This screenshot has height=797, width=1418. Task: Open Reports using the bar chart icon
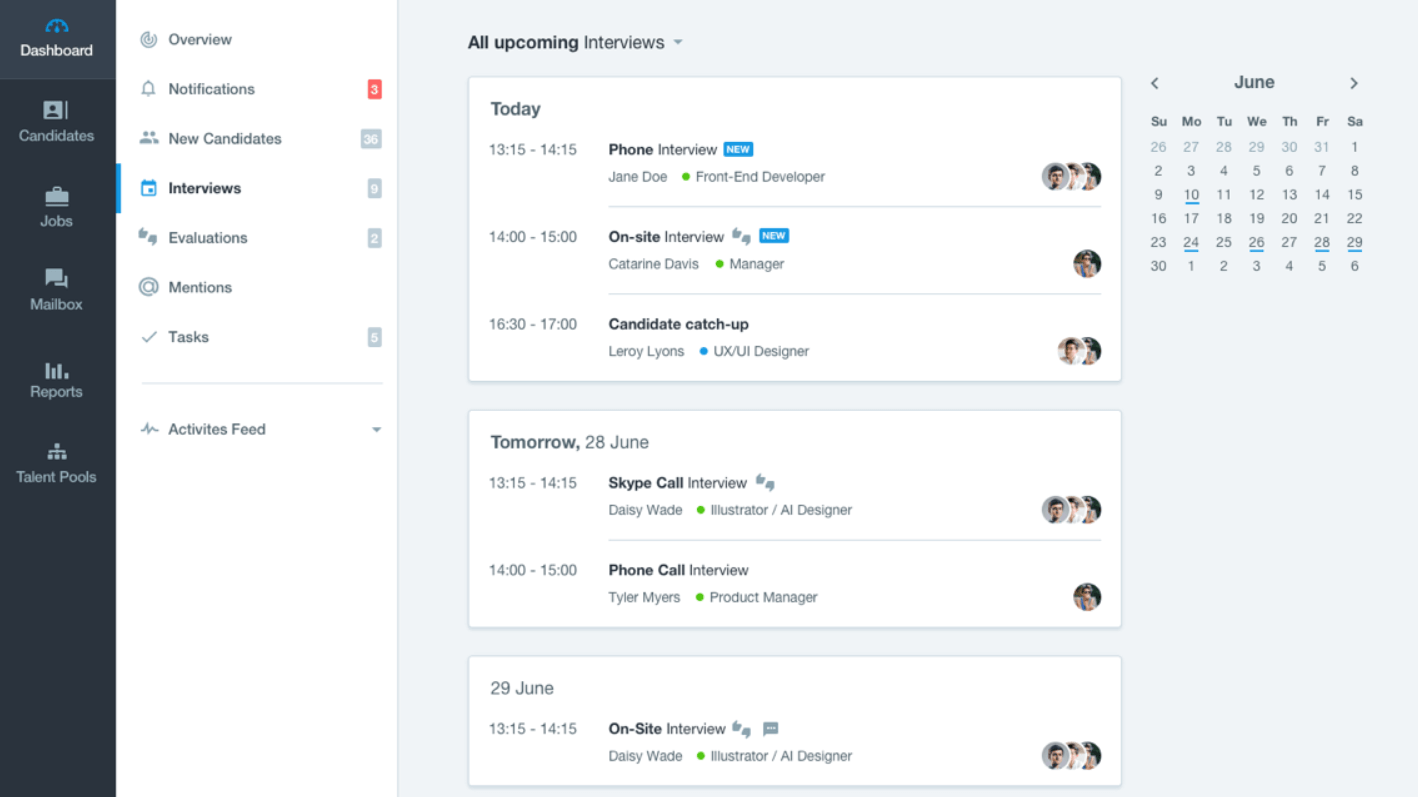[x=56, y=368]
